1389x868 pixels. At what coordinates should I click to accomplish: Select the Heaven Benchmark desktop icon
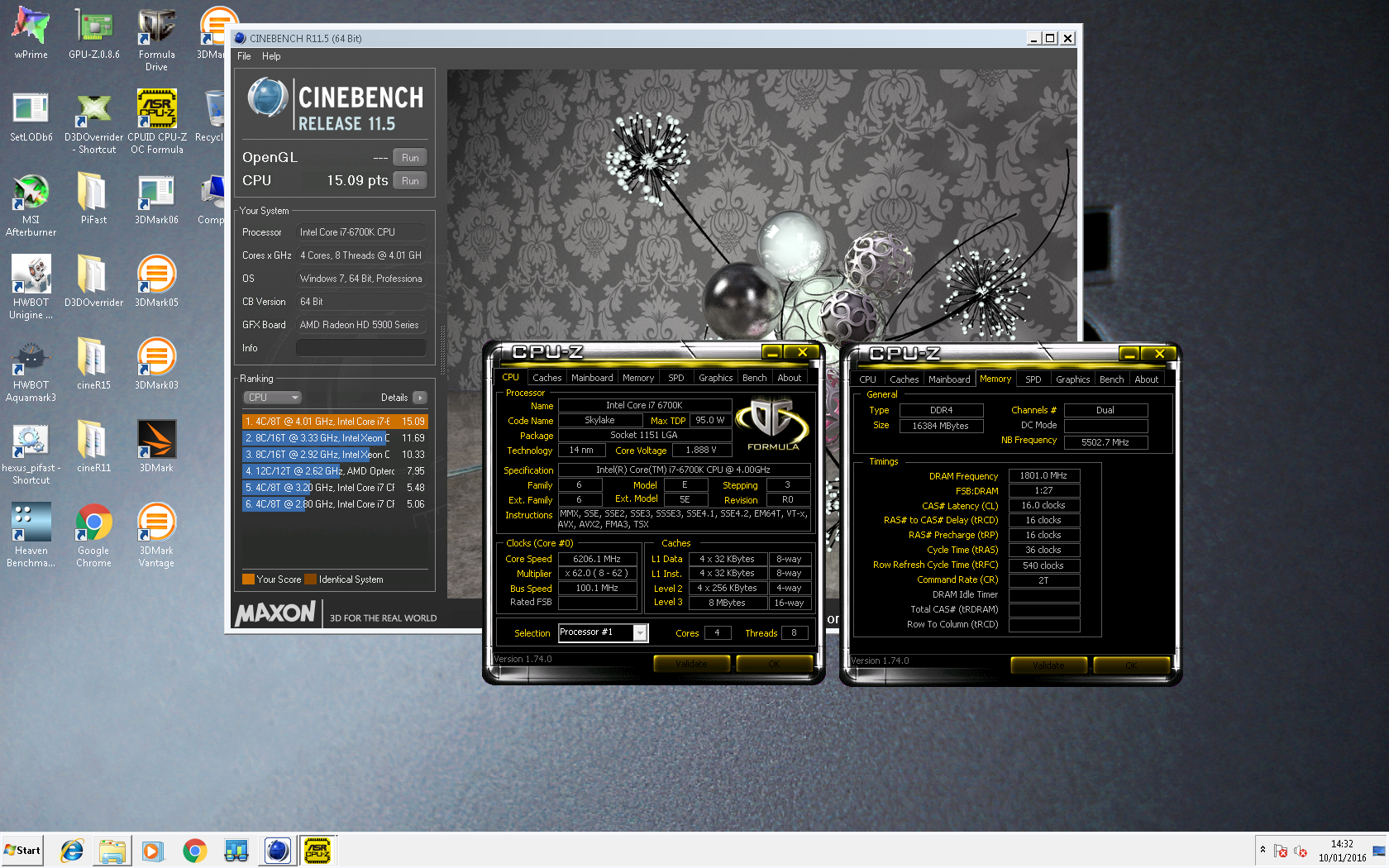click(31, 535)
